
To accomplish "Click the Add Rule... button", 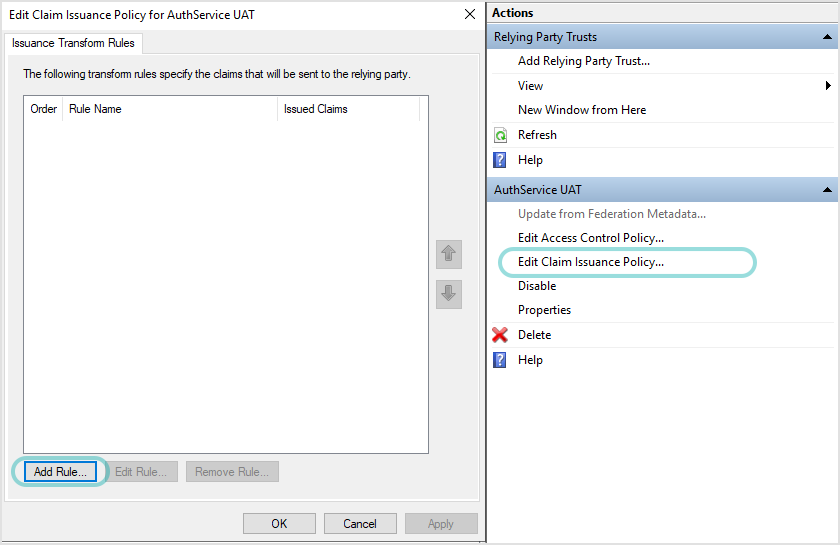I will coord(60,472).
